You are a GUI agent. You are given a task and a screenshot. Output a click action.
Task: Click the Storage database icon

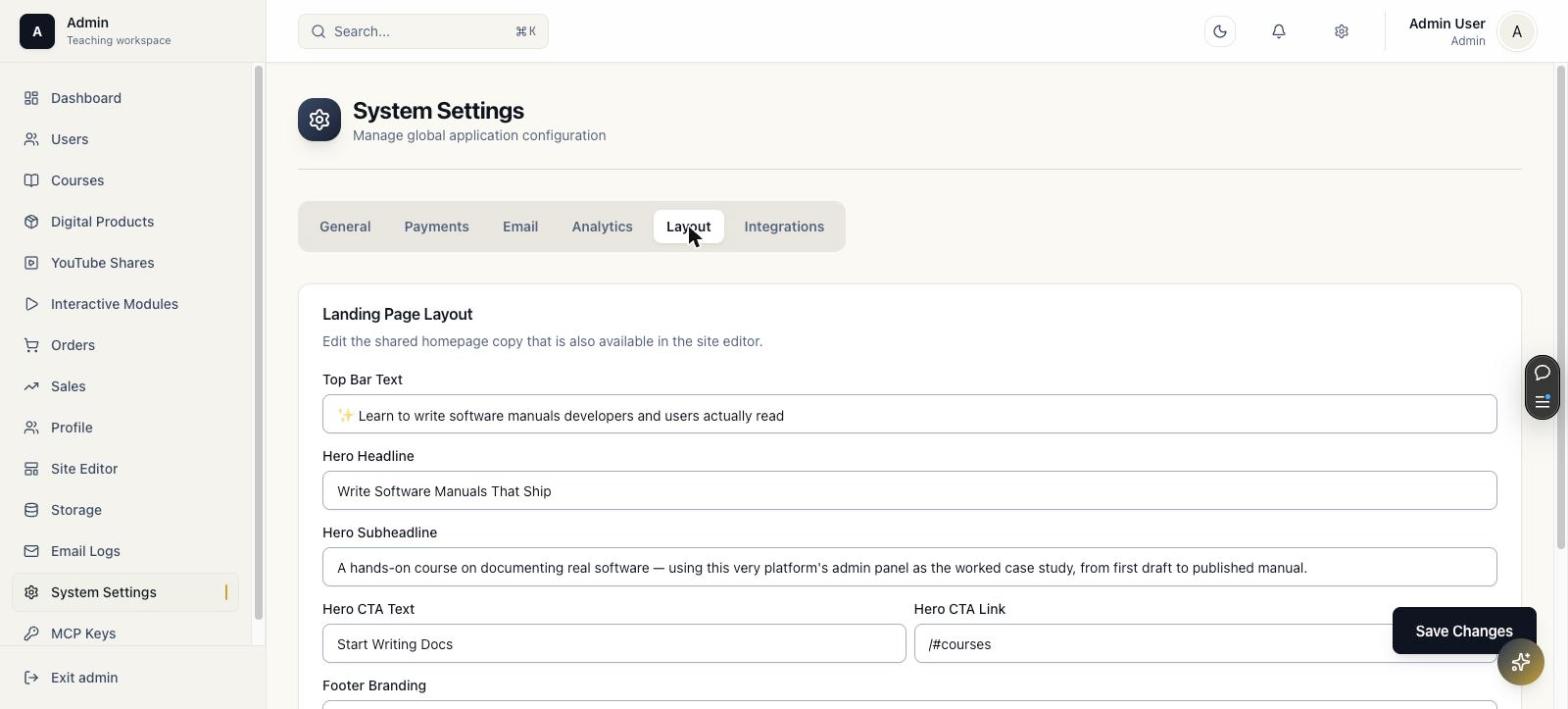pos(31,510)
